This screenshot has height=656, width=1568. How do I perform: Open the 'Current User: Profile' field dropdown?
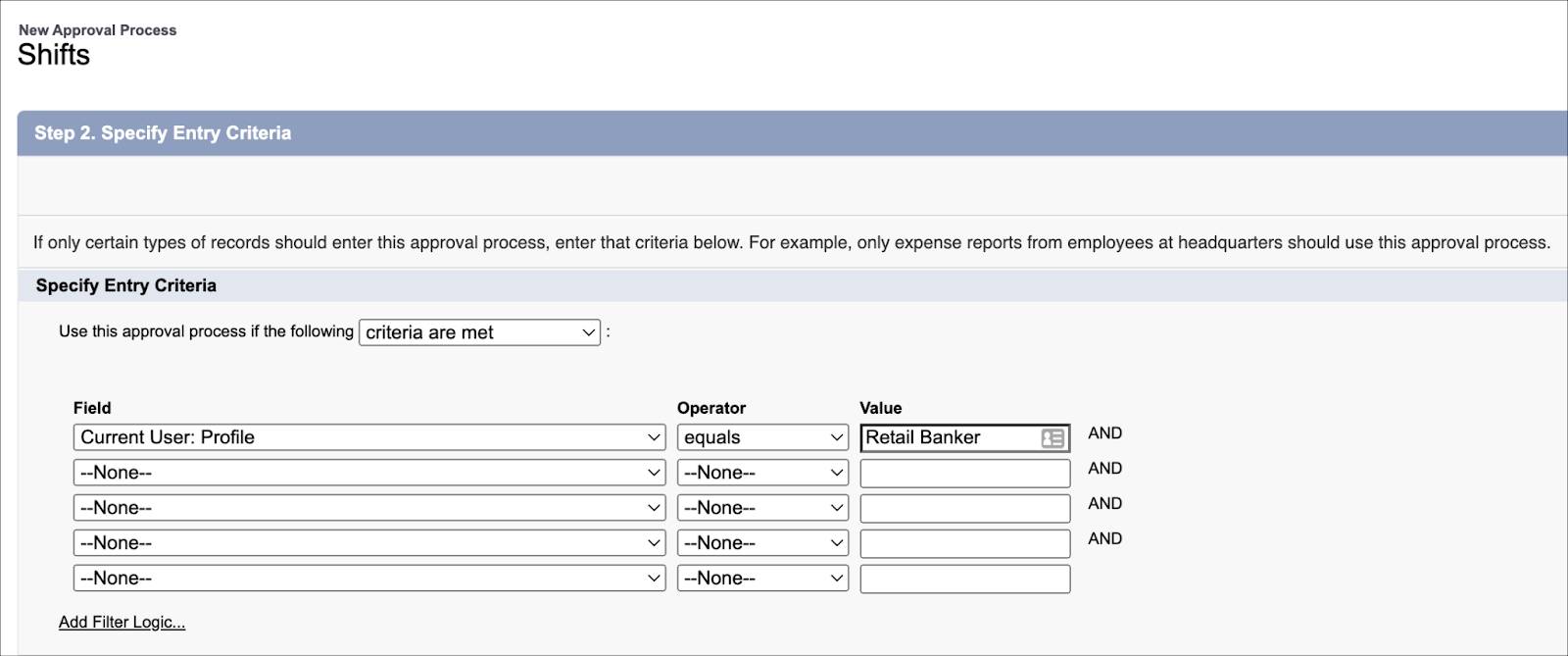tap(369, 437)
